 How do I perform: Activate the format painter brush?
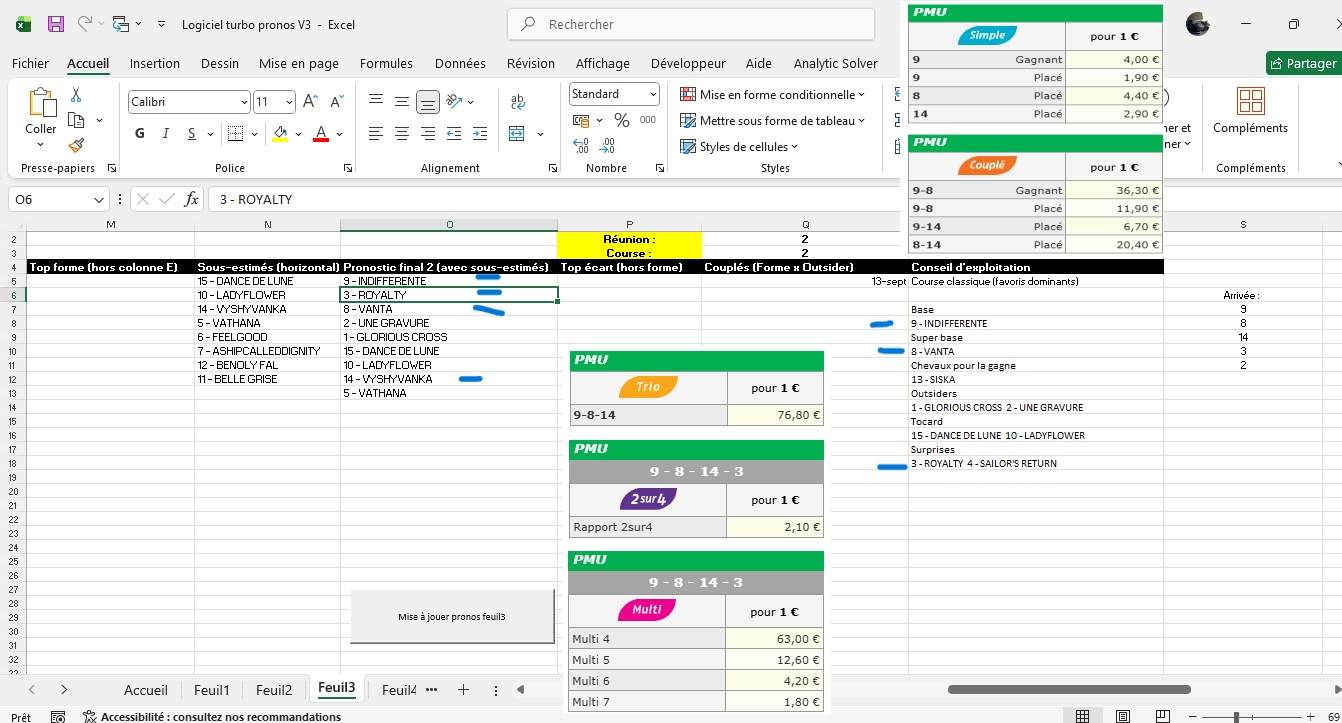pos(76,145)
